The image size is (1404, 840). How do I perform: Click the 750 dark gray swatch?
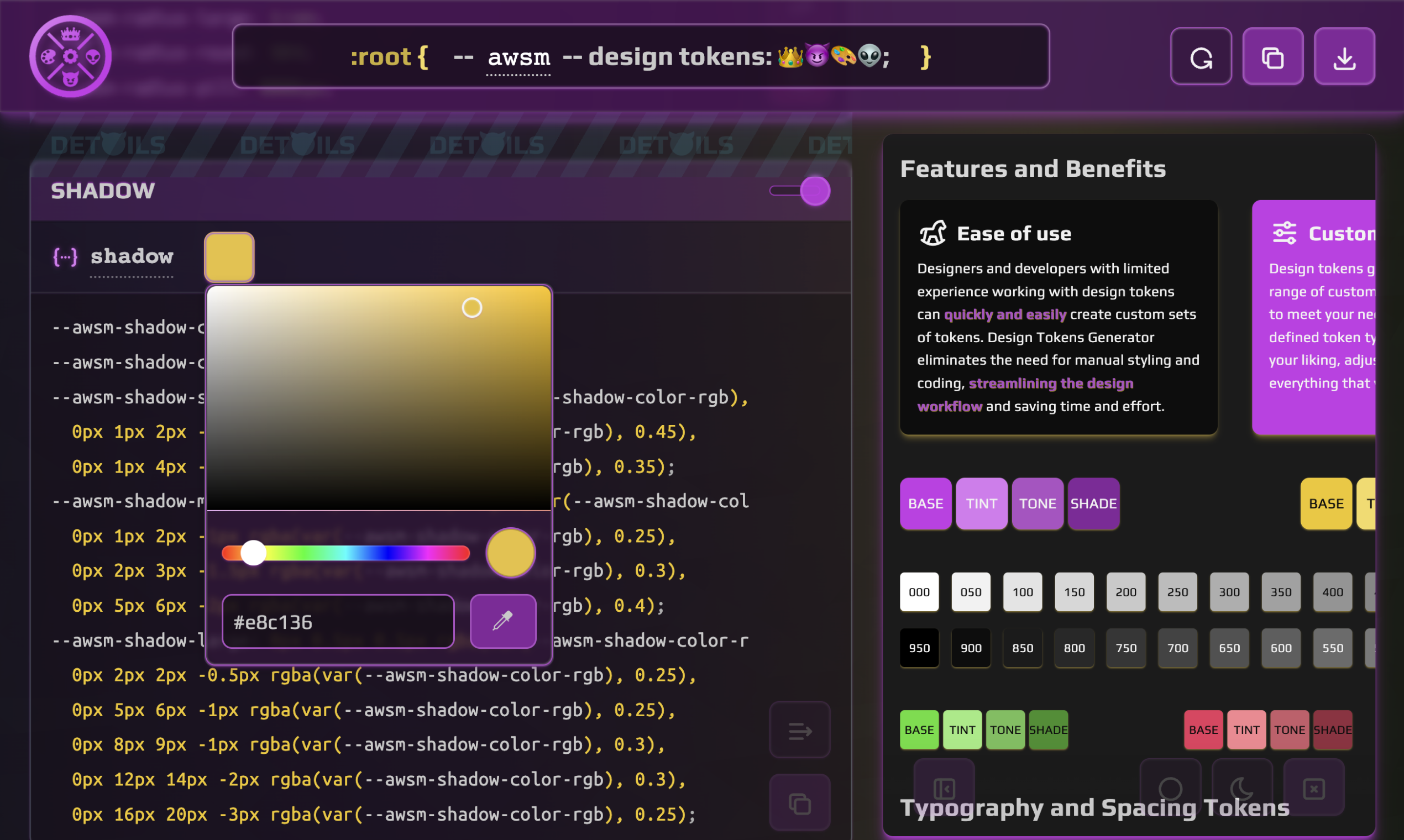(x=1125, y=648)
